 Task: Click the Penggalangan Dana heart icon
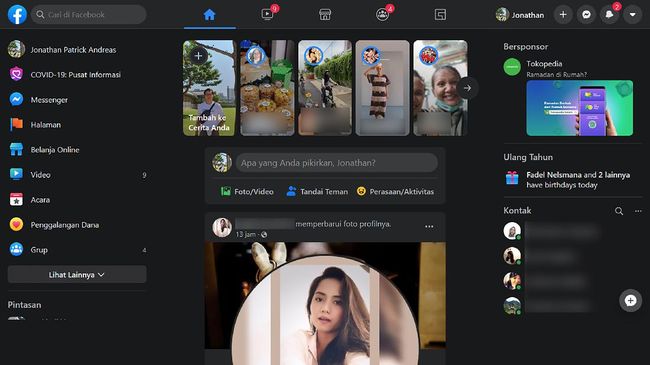16,225
